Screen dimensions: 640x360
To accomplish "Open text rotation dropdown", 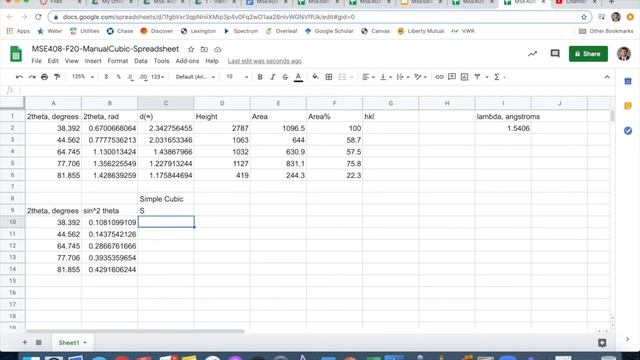I will (420, 77).
